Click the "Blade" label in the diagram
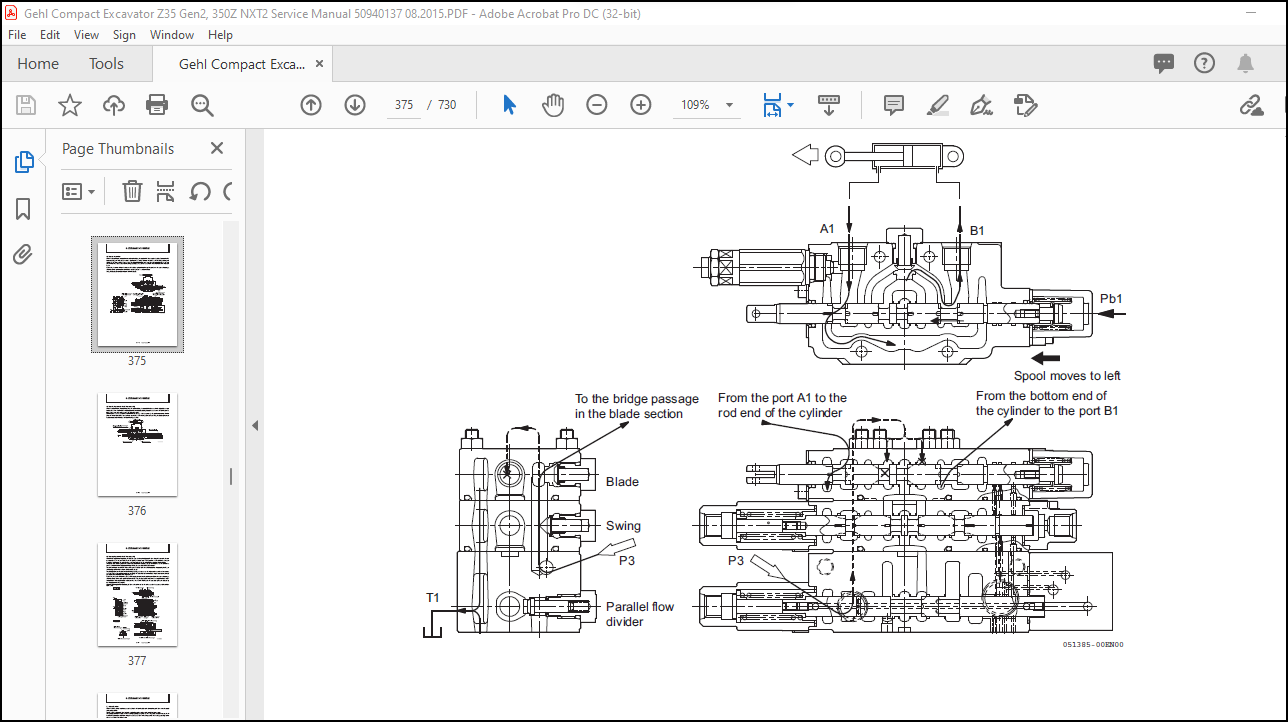 [622, 482]
